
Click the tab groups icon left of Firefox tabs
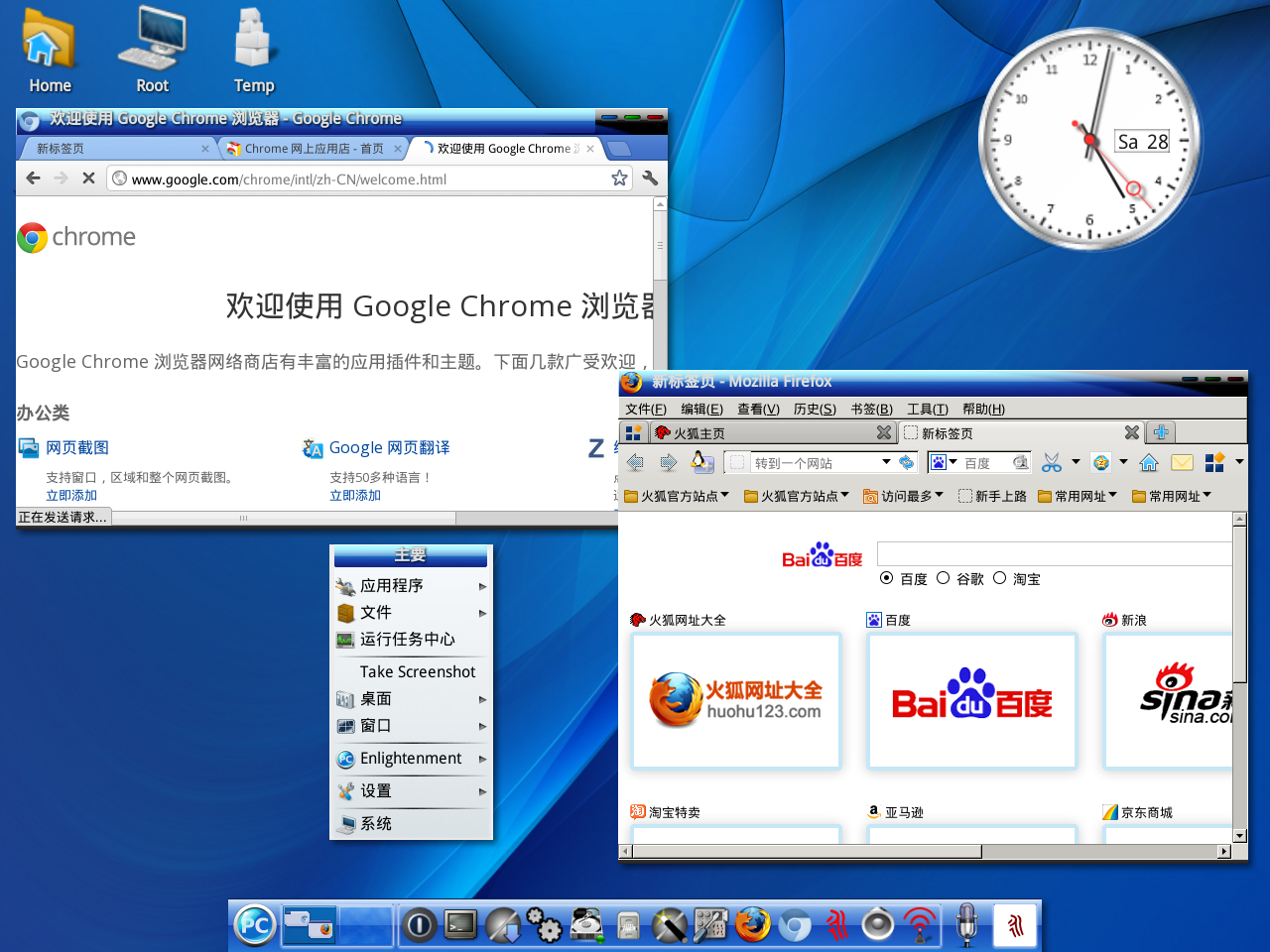[x=633, y=433]
